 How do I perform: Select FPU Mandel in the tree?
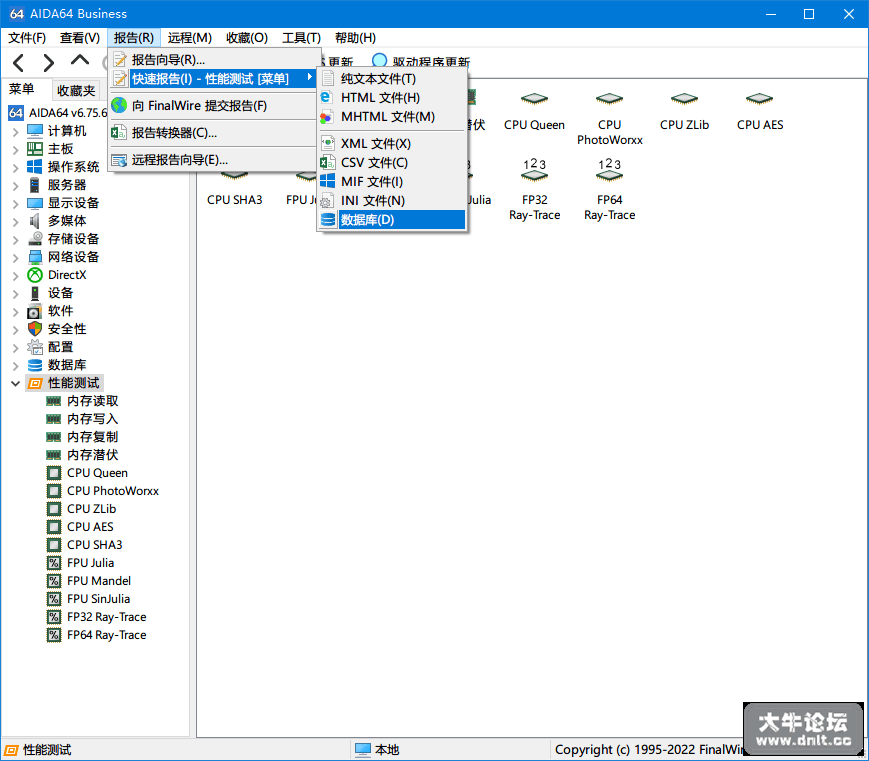coord(99,581)
